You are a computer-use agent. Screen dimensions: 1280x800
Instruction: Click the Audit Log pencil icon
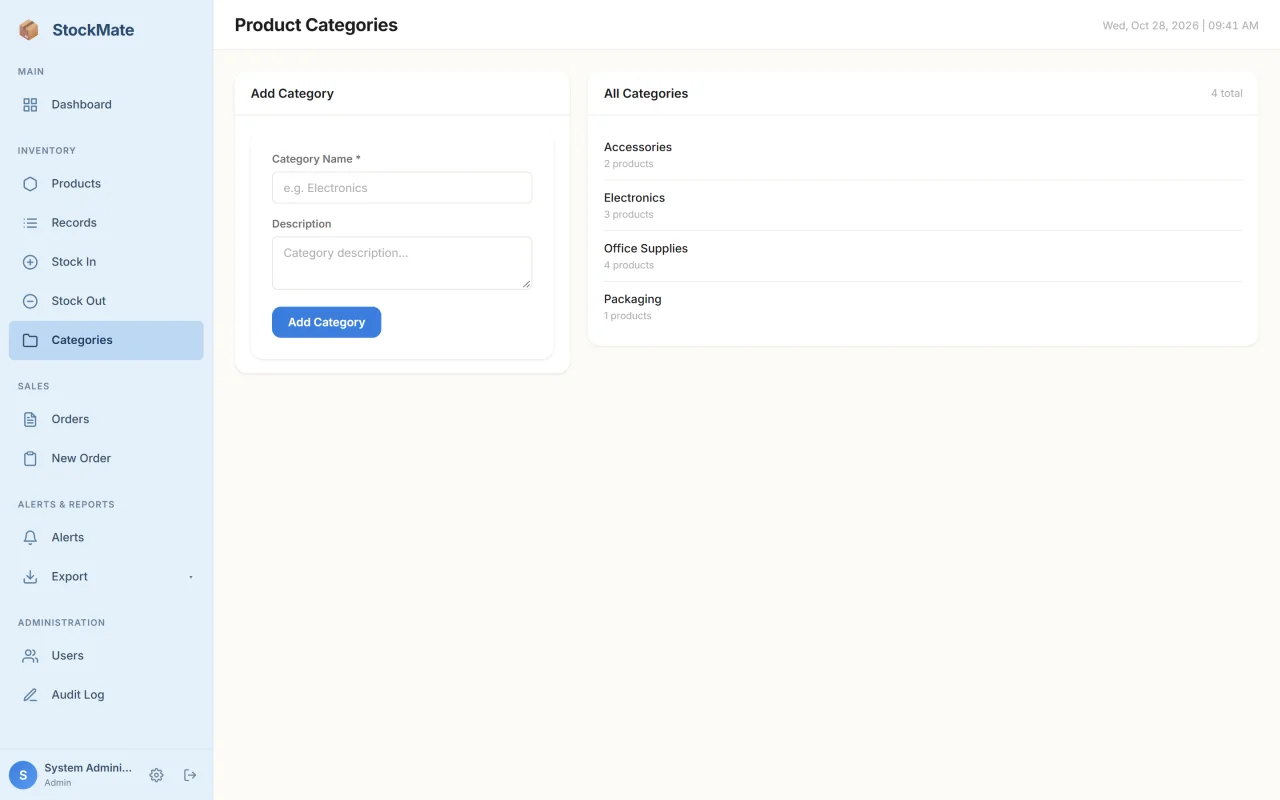tap(30, 695)
